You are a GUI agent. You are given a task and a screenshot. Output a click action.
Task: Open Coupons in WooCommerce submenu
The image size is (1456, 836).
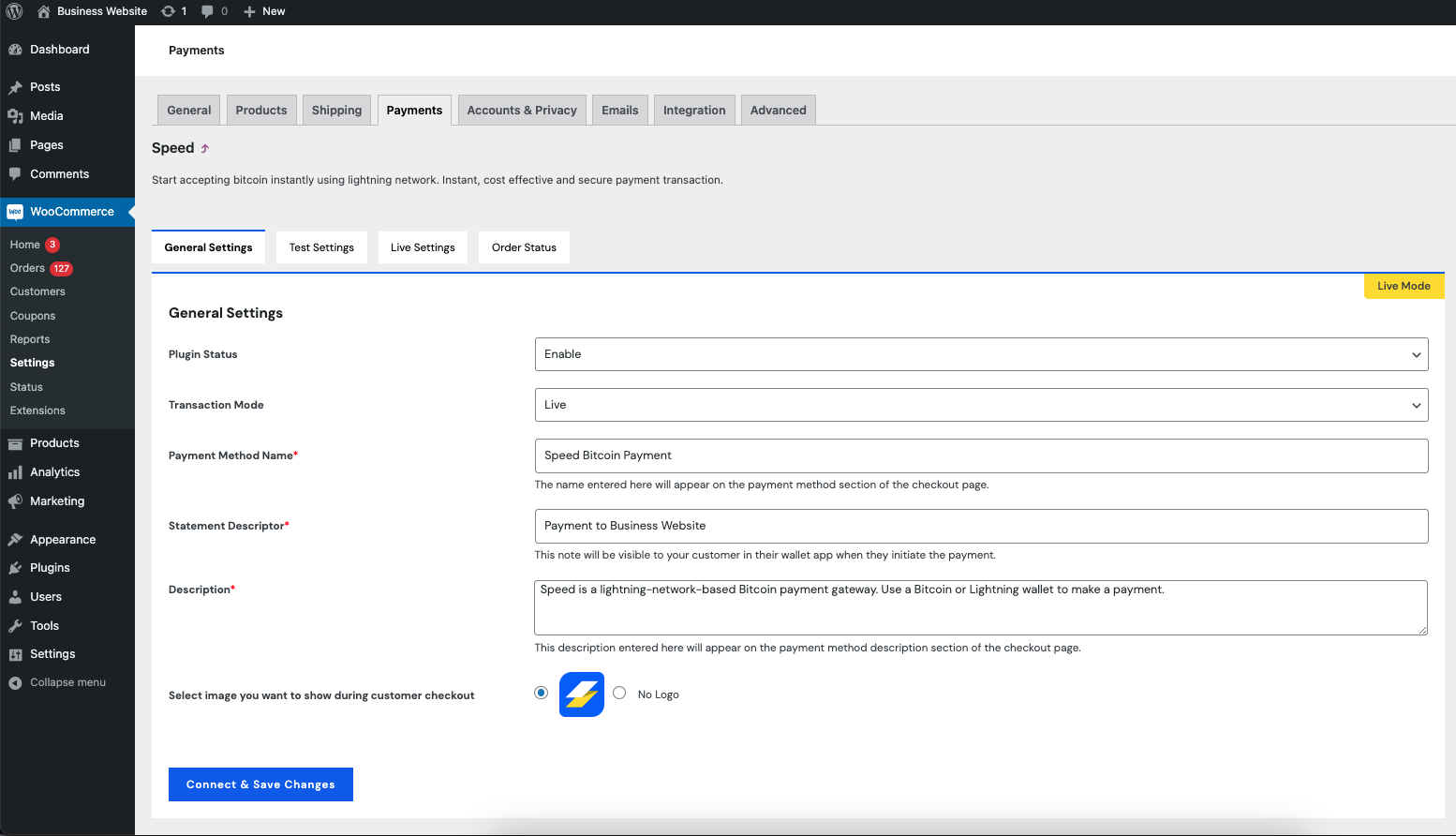pos(33,316)
